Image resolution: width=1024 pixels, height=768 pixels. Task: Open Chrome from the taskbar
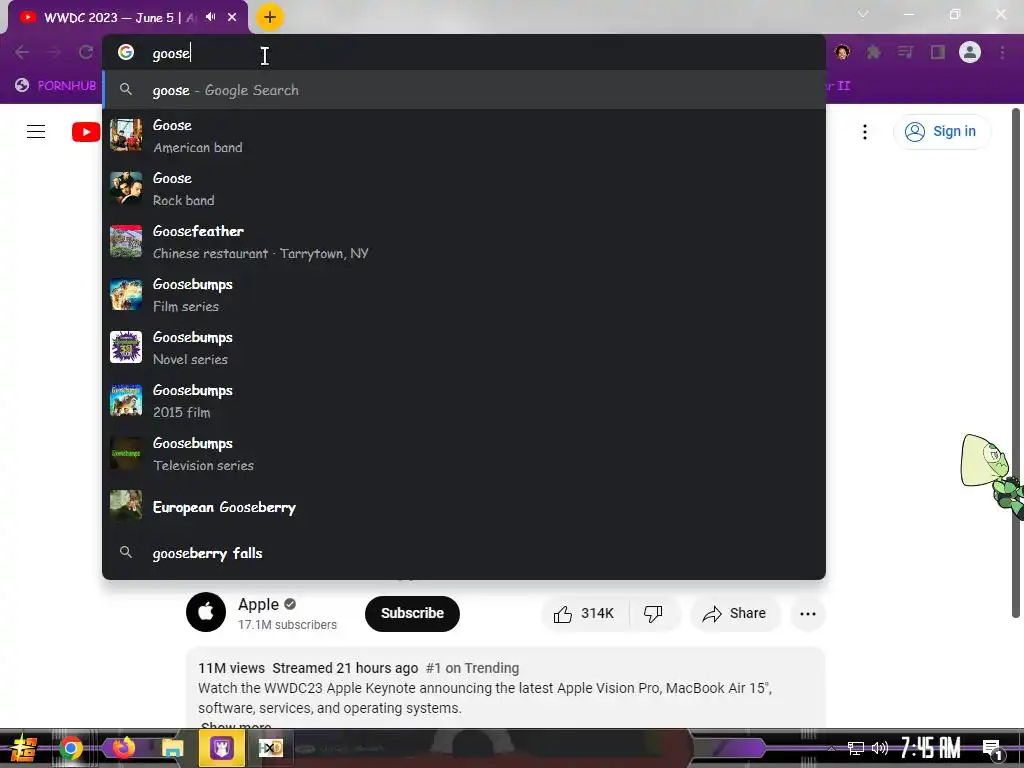click(71, 748)
